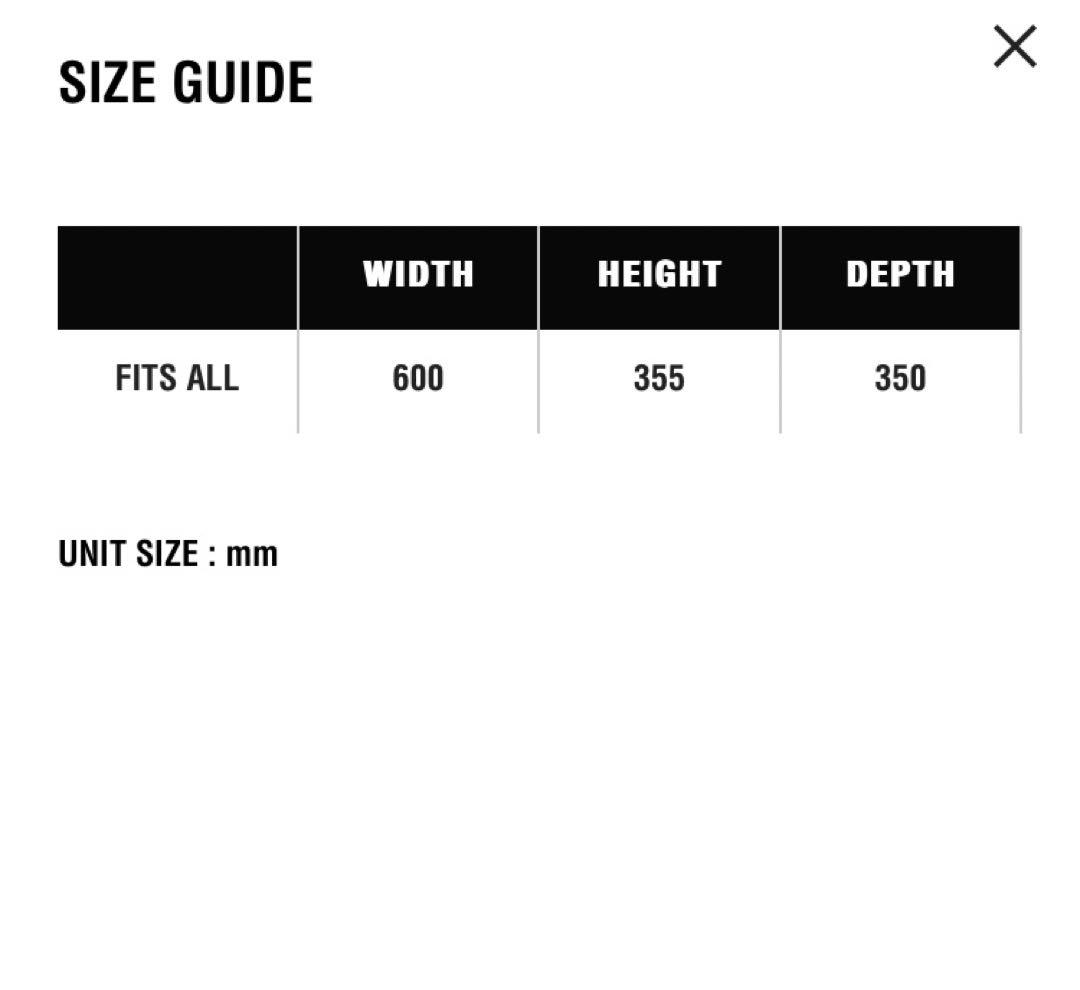Click the blank header cell above FITS ALL
Screen dimensions: 1080x990
click(x=177, y=277)
